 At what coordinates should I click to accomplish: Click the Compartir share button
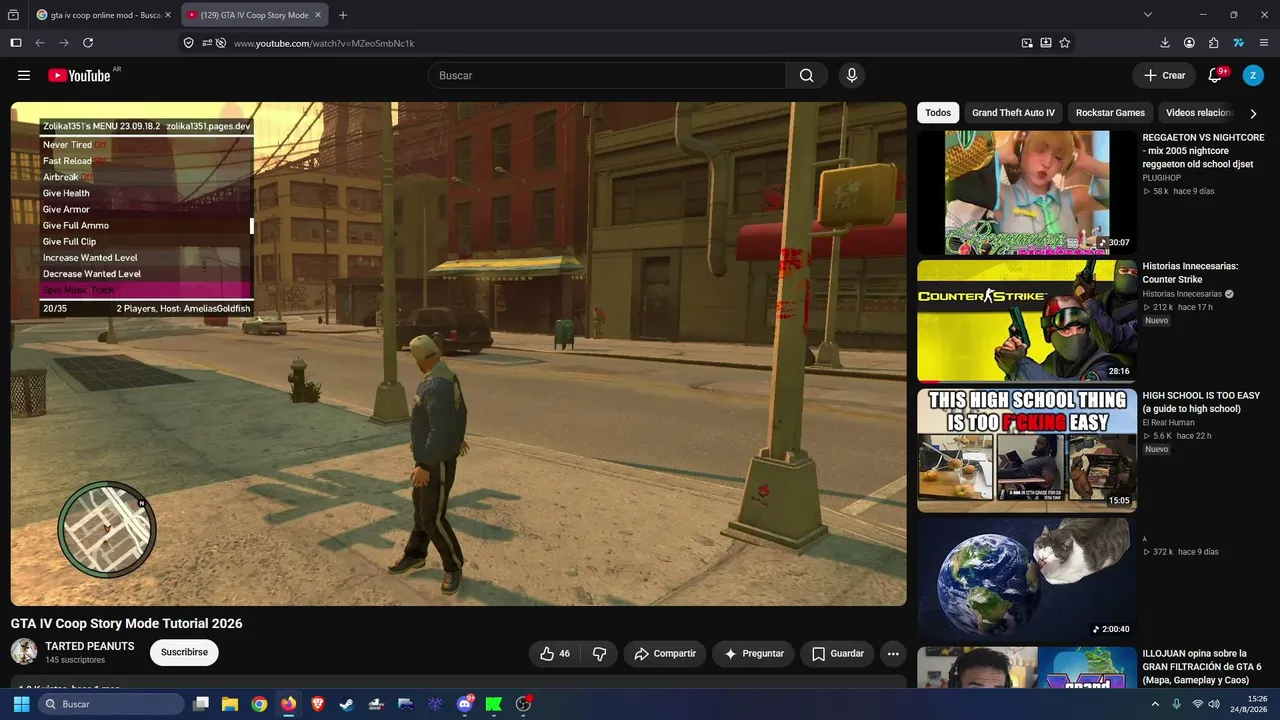(665, 653)
